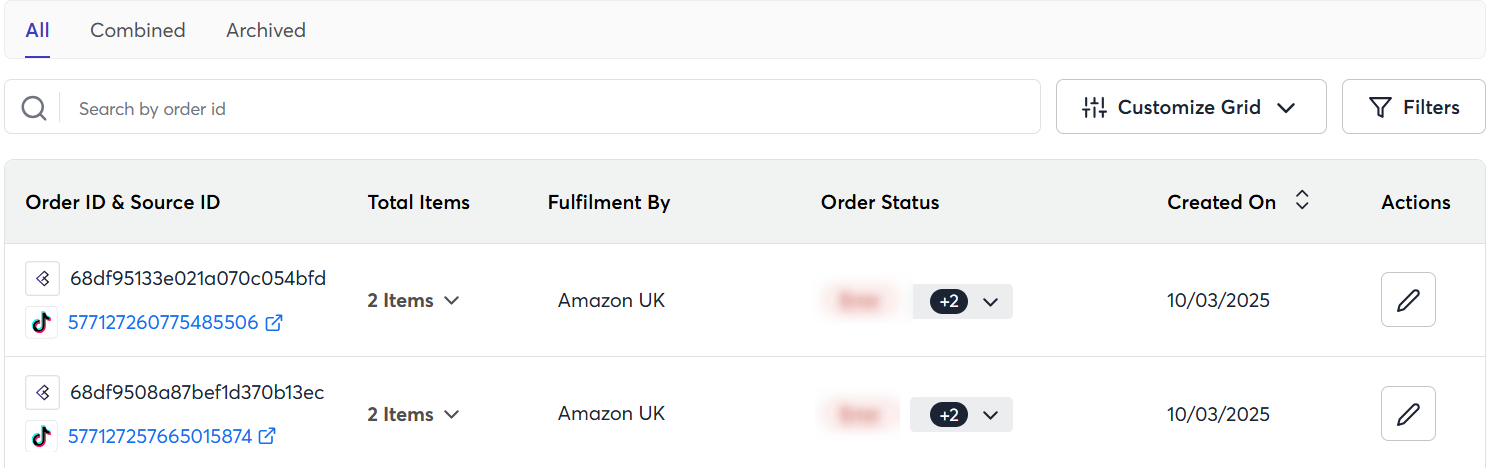Expand 2 Items for order 68df9508a87bef1d370b13ec
The height and width of the screenshot is (468, 1497).
pyautogui.click(x=413, y=414)
